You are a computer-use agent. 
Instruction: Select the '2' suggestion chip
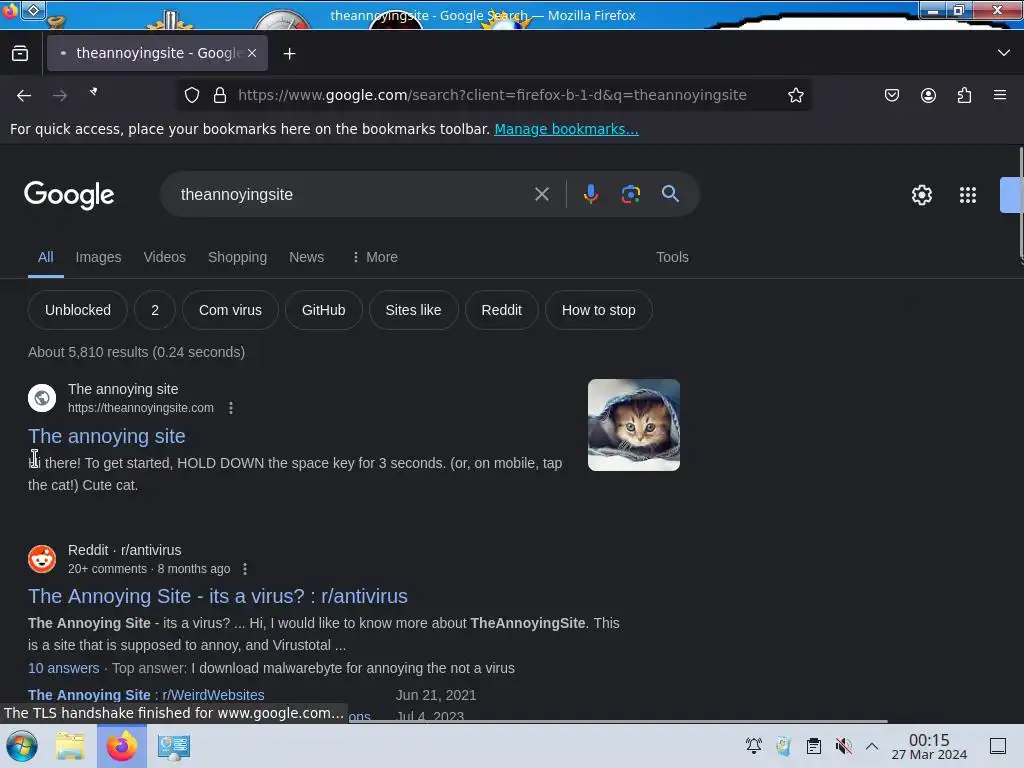tap(155, 310)
